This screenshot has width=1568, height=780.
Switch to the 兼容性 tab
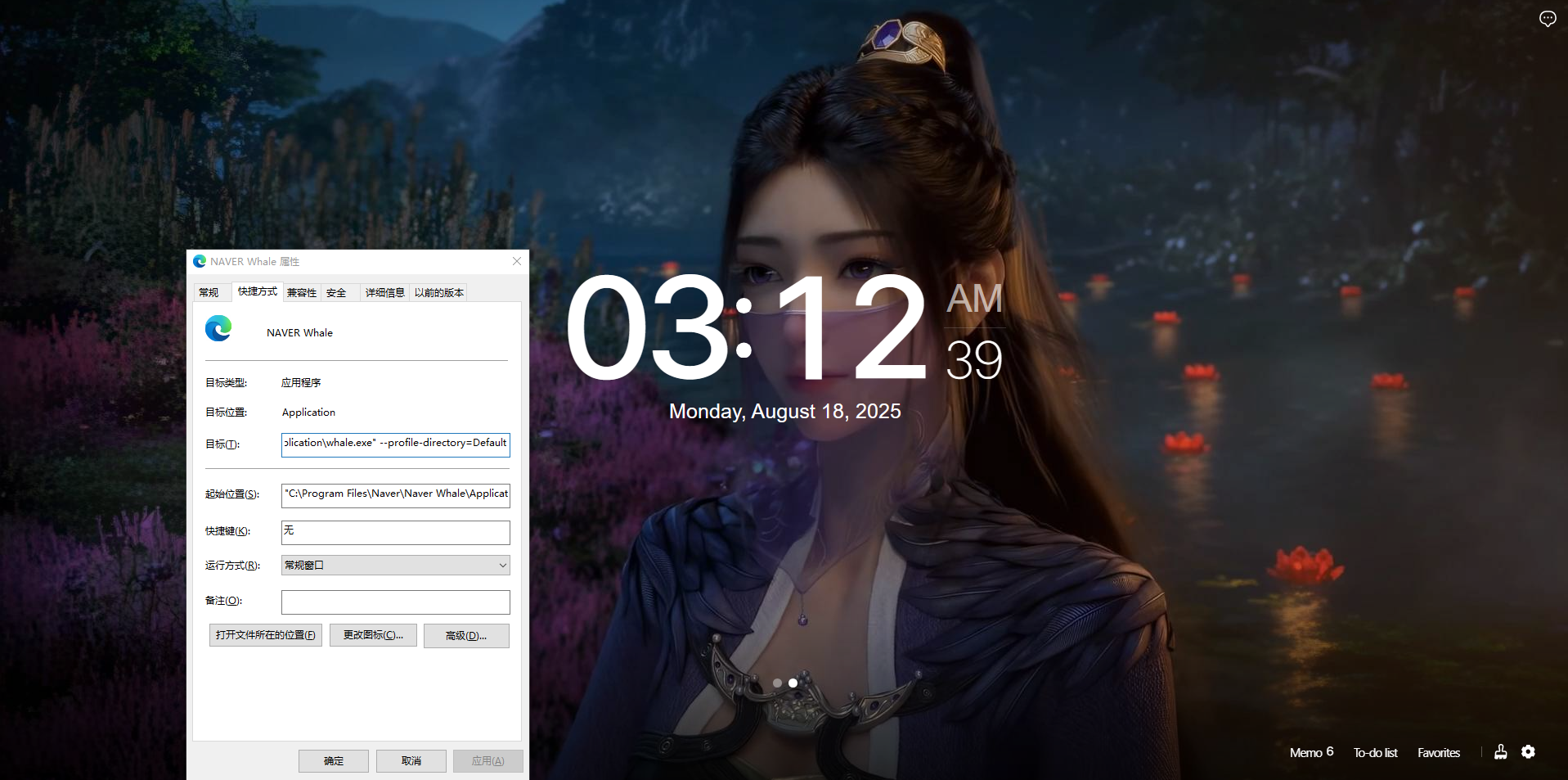(302, 293)
